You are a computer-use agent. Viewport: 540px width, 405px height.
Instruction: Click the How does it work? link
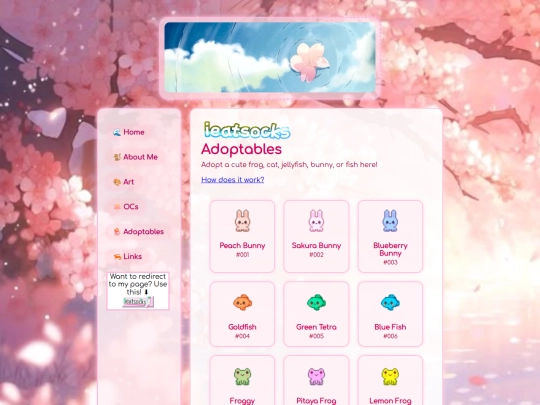232,180
